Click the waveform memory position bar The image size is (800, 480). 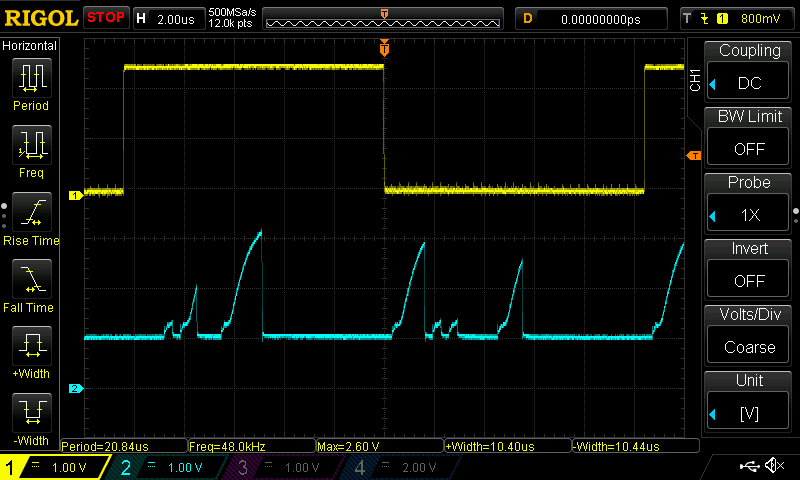point(385,18)
